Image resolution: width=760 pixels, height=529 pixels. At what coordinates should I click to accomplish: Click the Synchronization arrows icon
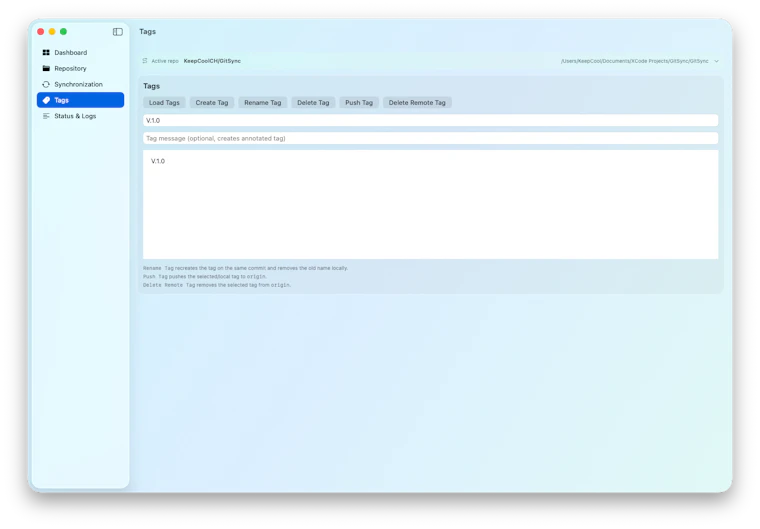46,84
